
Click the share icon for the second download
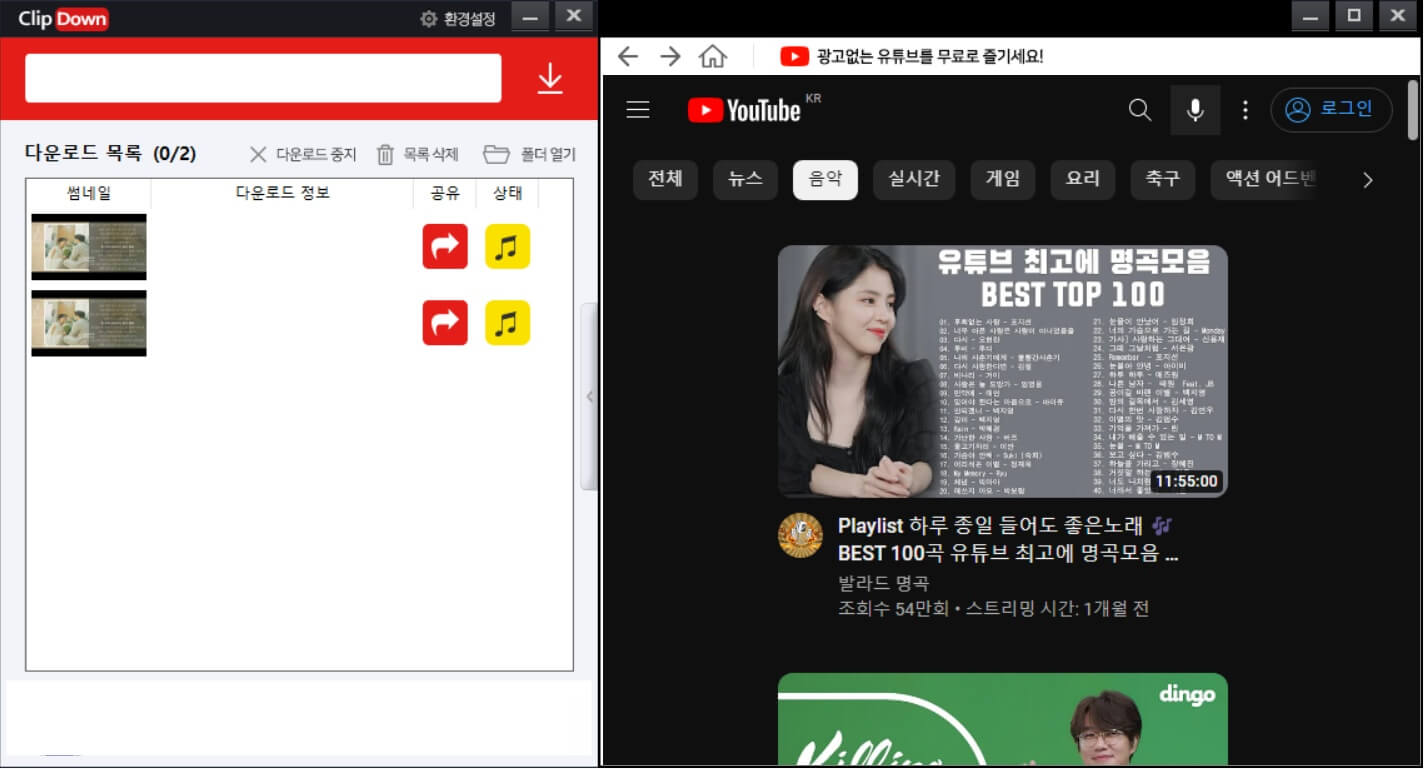coord(445,322)
